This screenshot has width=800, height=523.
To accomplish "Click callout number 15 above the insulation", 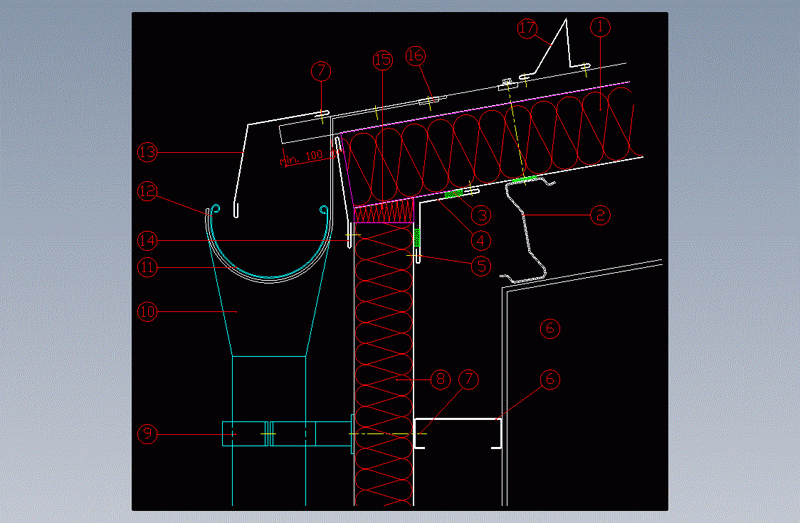I will [382, 62].
